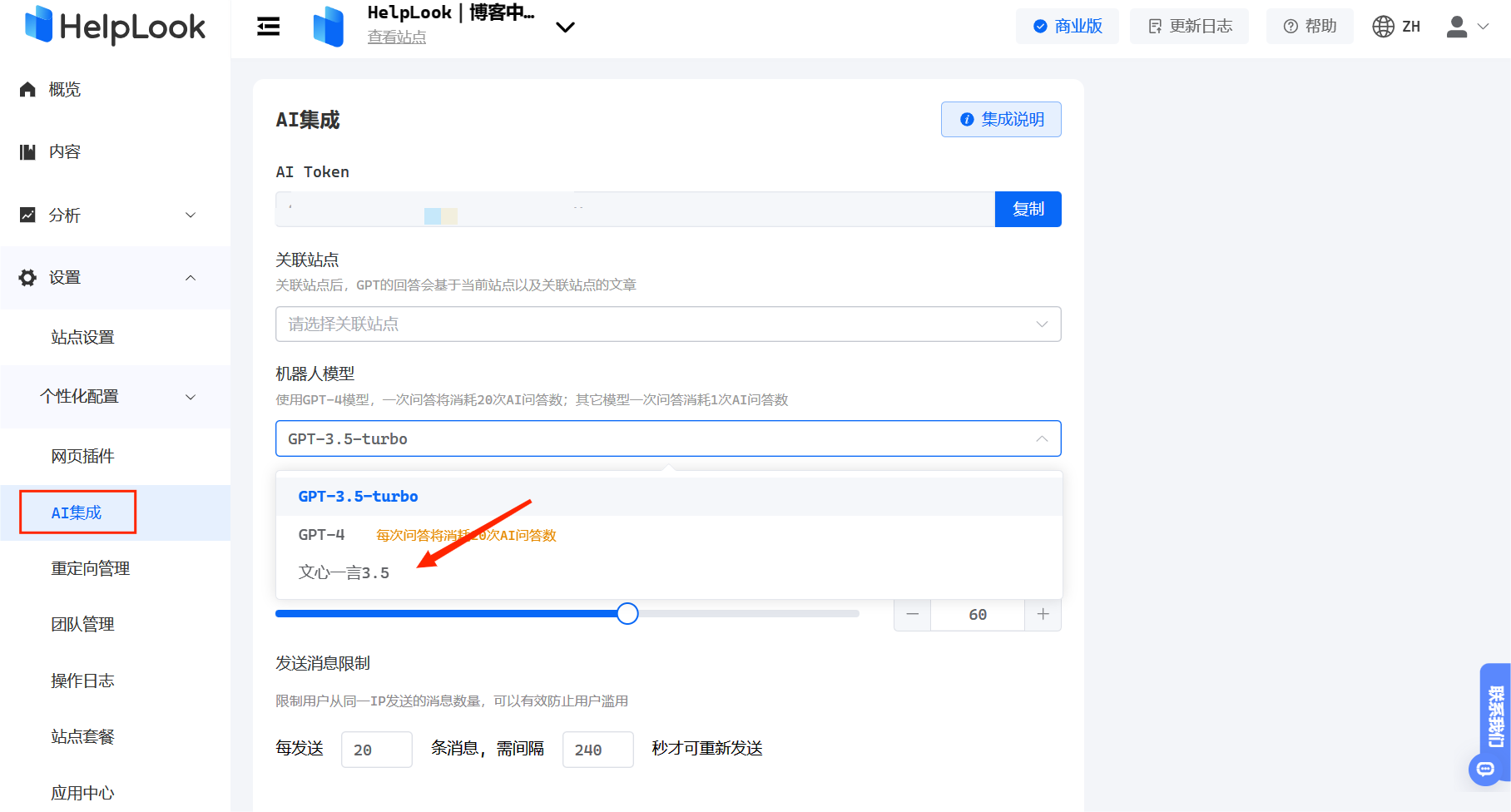Open the chat bubble support widget
The height and width of the screenshot is (812, 1511).
point(1485,770)
